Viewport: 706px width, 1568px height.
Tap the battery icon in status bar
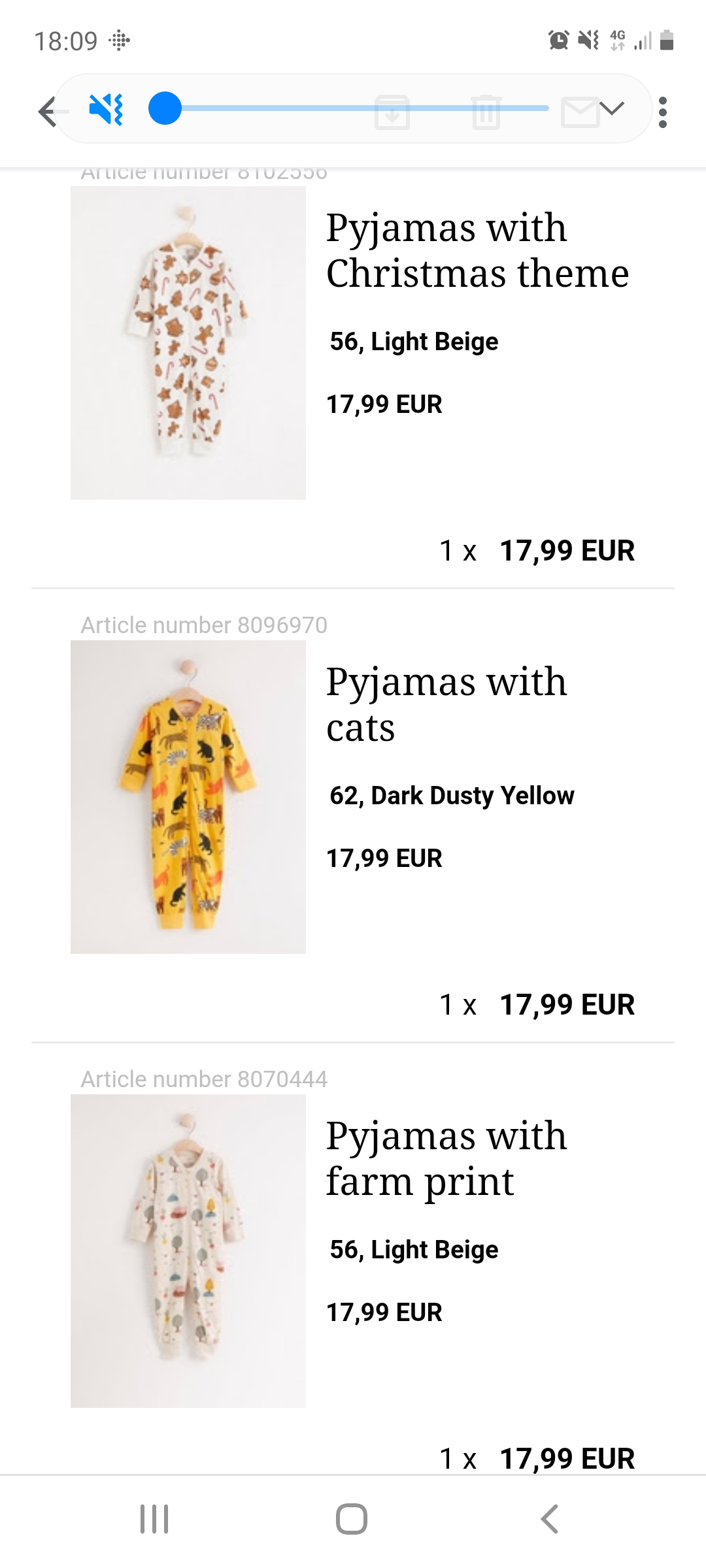(667, 41)
